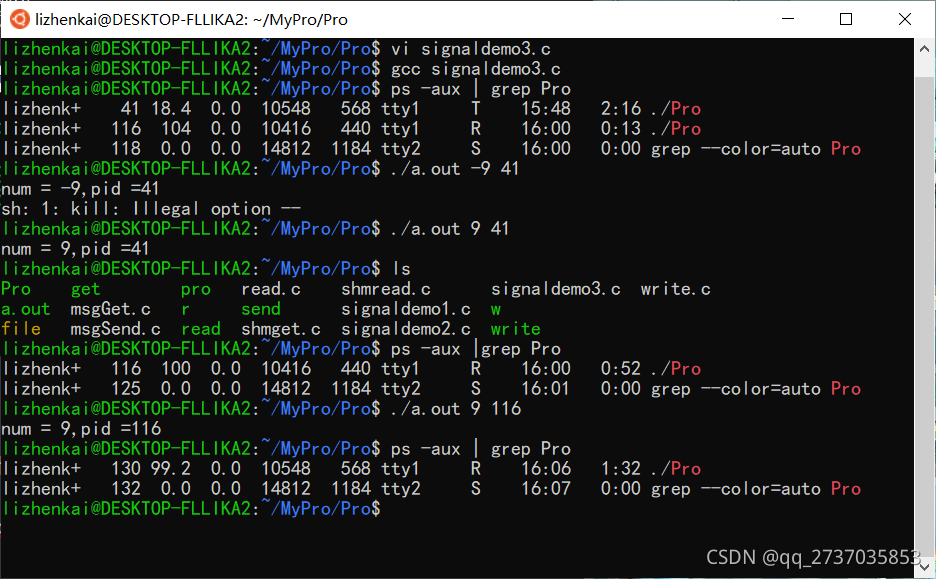This screenshot has width=936, height=579.
Task: Close the terminal window
Action: (904, 19)
